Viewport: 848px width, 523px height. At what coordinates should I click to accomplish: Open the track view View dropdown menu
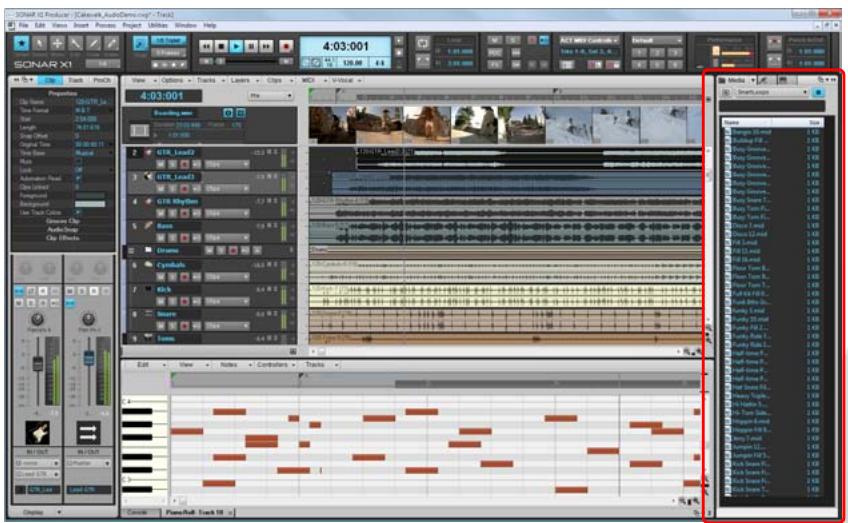point(143,80)
